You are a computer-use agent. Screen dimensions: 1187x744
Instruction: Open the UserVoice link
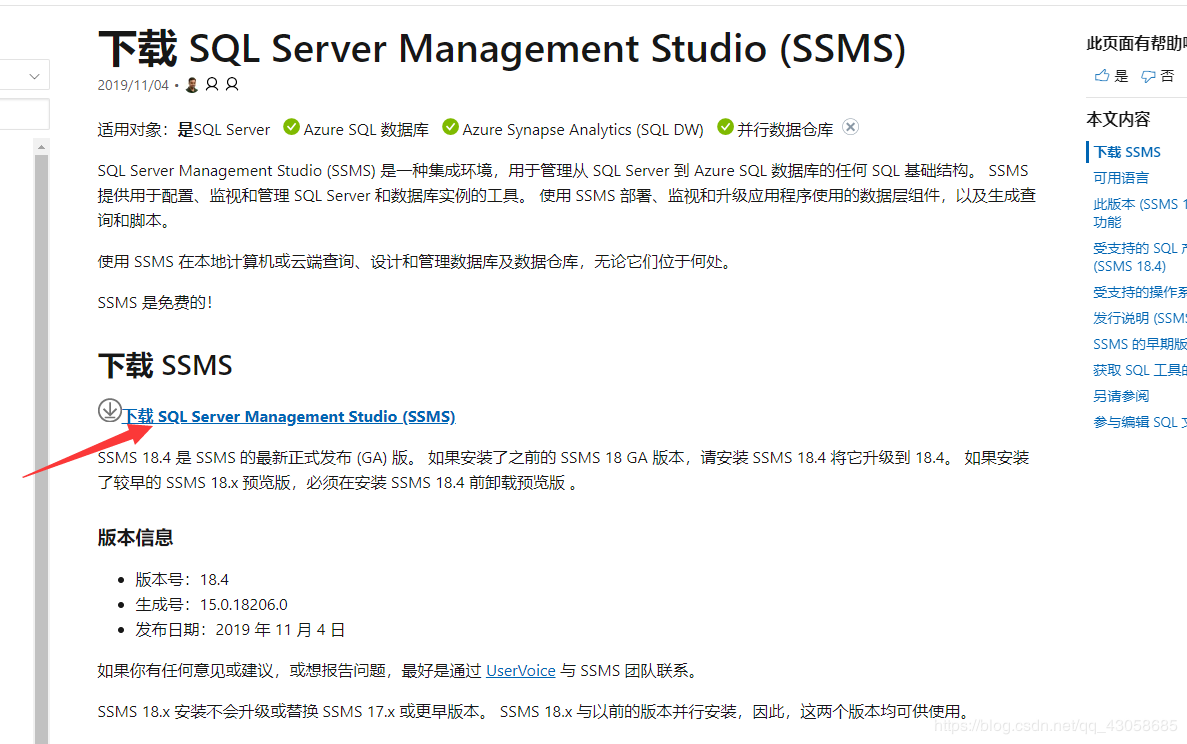(x=520, y=670)
